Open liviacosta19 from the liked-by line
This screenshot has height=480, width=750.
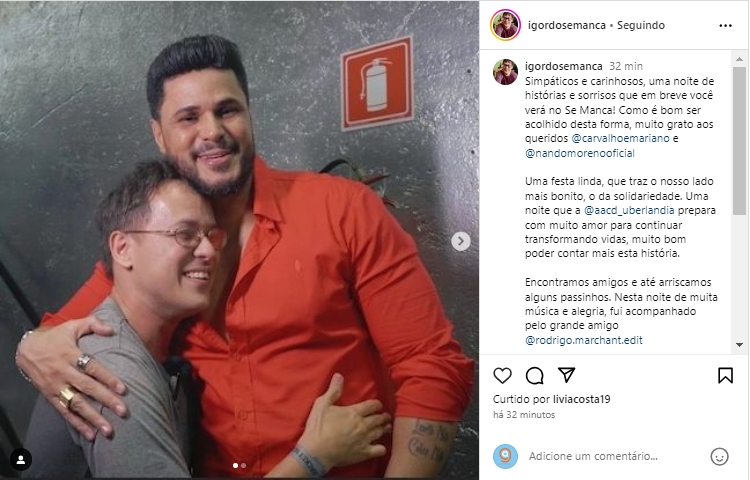pos(581,399)
